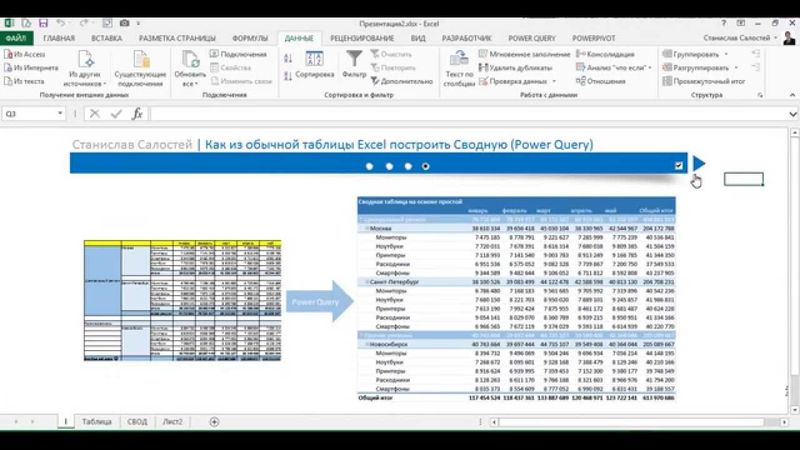Click Обновить все refresh icon

tap(190, 59)
